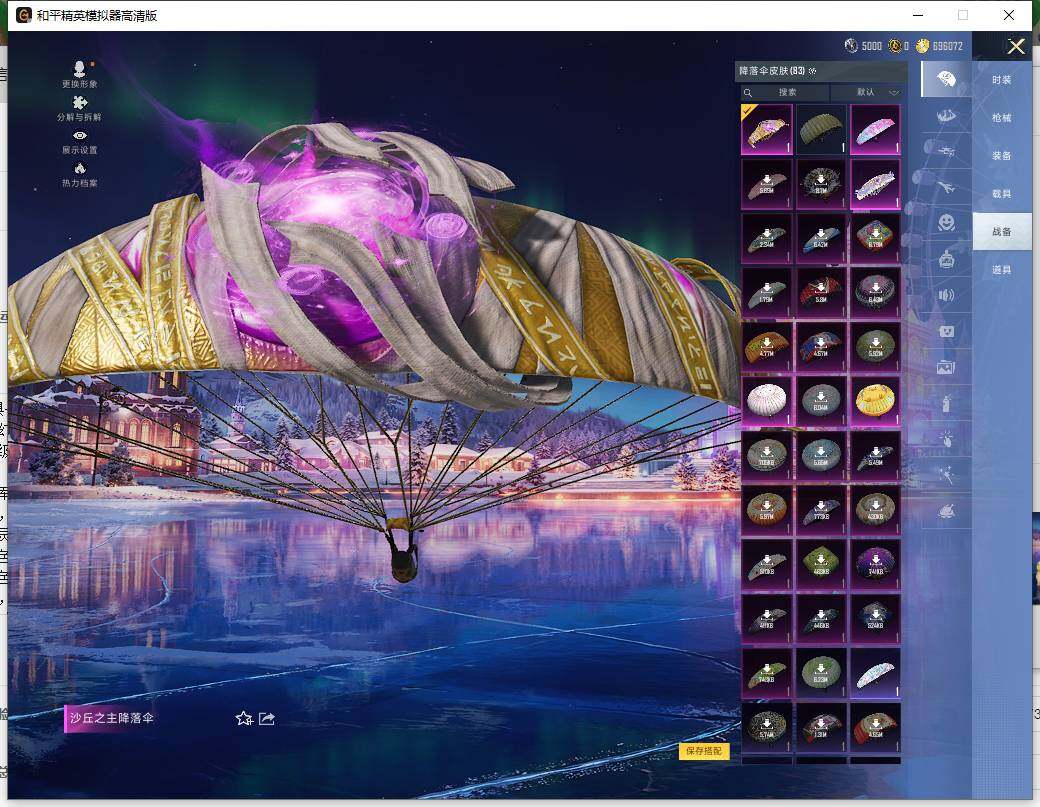This screenshot has height=807, width=1040.
Task: Switch to 战备 tab
Action: 1002,231
